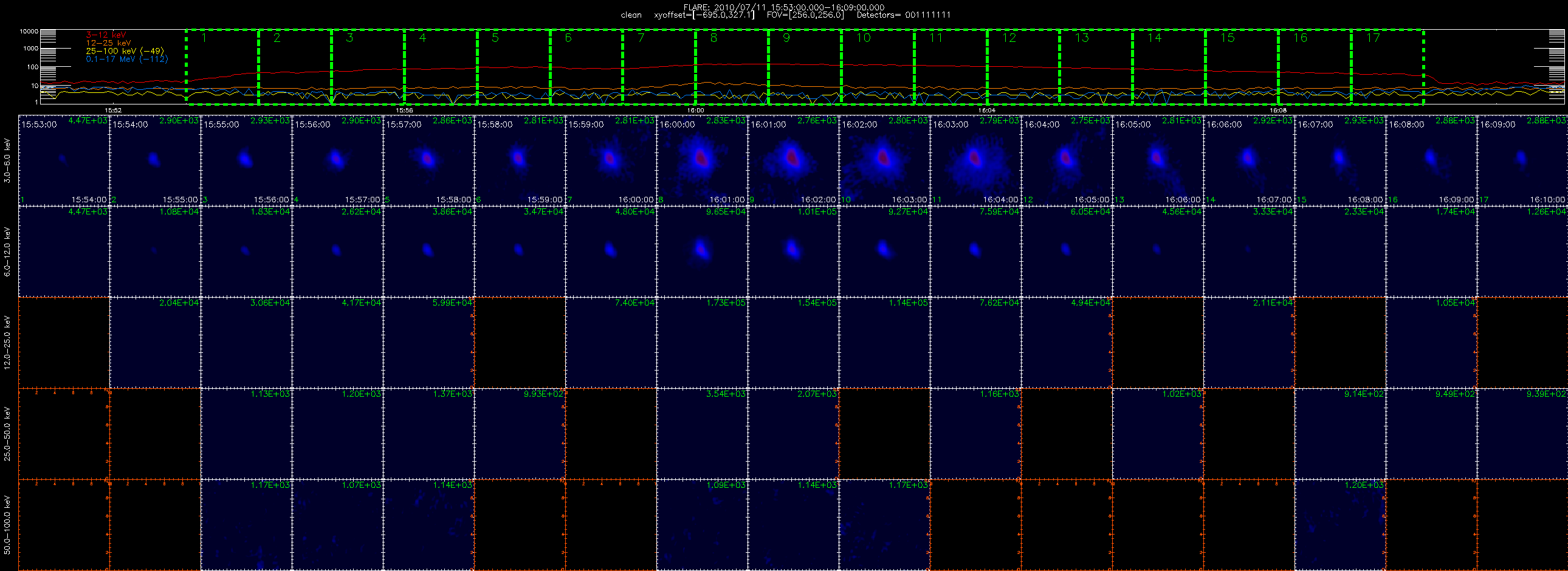Click the orange 12-25 keV legend entry
Viewport: 1568px width, 571px height.
click(108, 43)
